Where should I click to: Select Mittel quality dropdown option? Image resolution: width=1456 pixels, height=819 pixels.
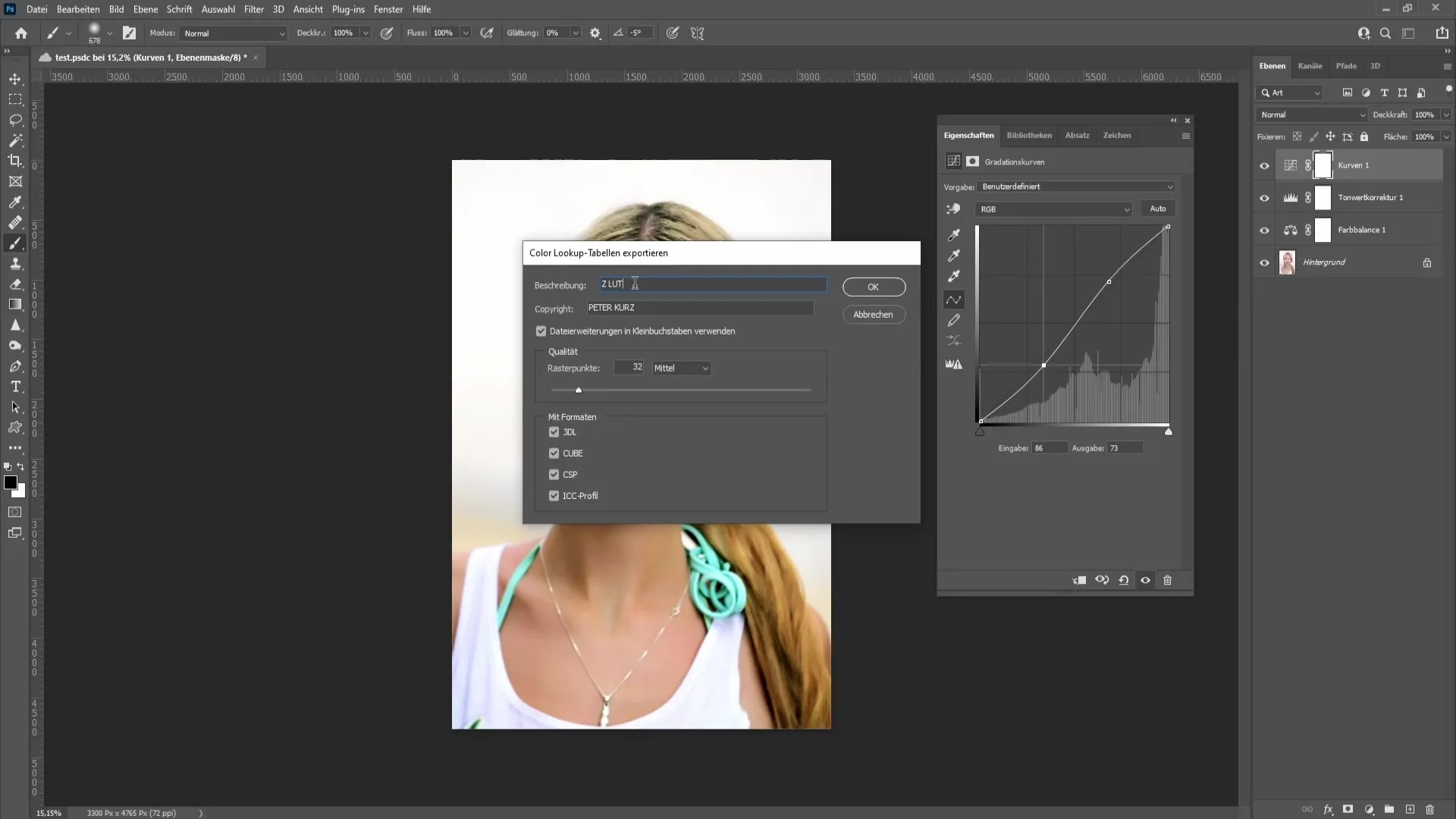click(x=680, y=367)
